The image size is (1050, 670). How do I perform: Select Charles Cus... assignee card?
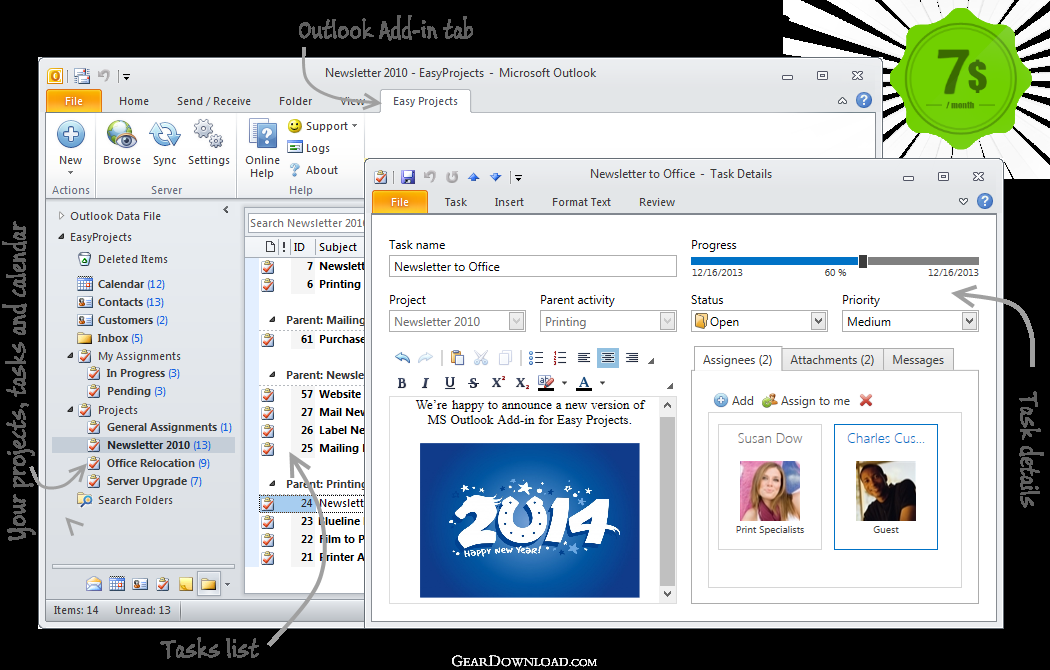(885, 487)
